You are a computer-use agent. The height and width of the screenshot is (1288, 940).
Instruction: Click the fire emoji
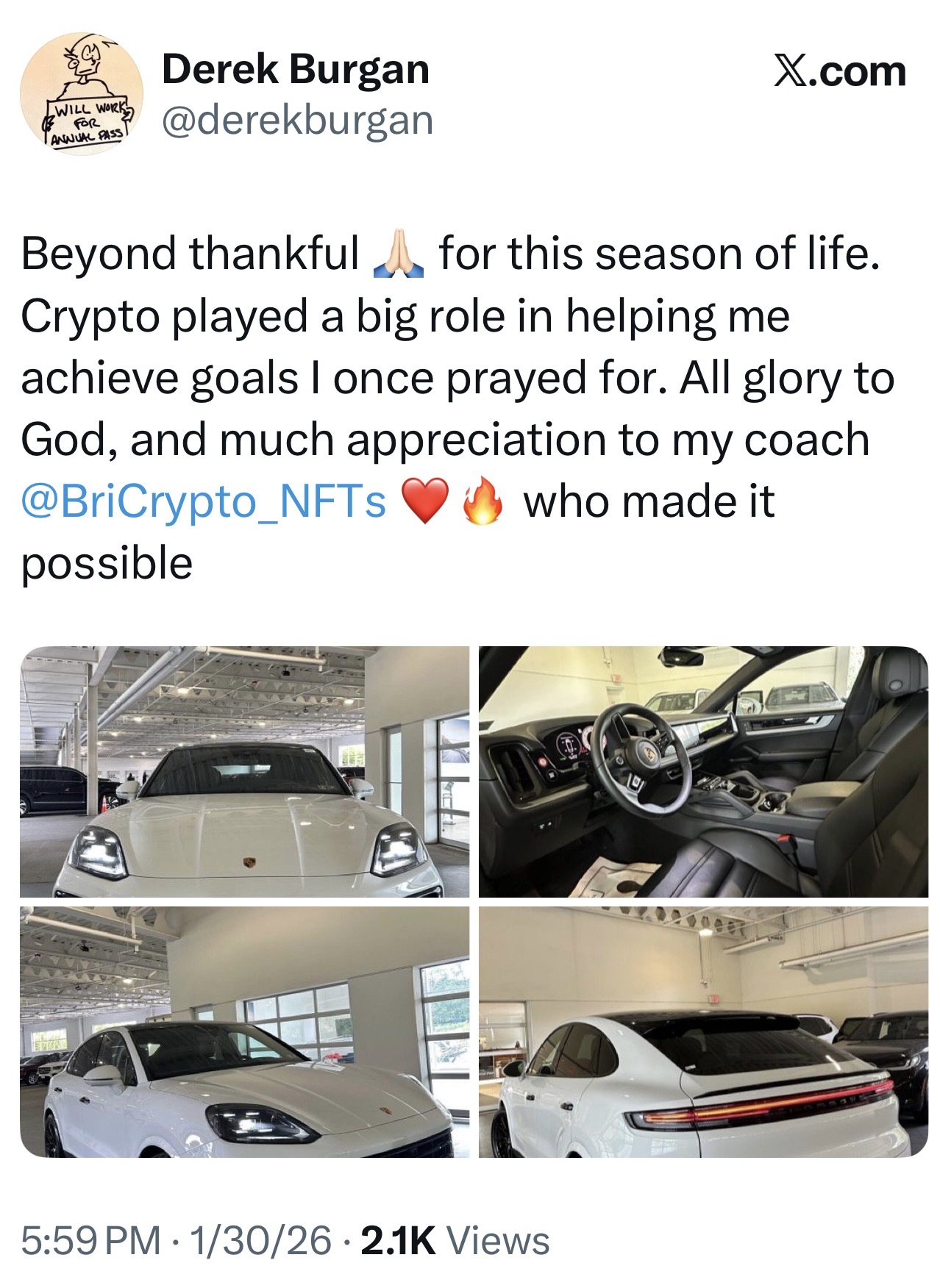[x=482, y=503]
